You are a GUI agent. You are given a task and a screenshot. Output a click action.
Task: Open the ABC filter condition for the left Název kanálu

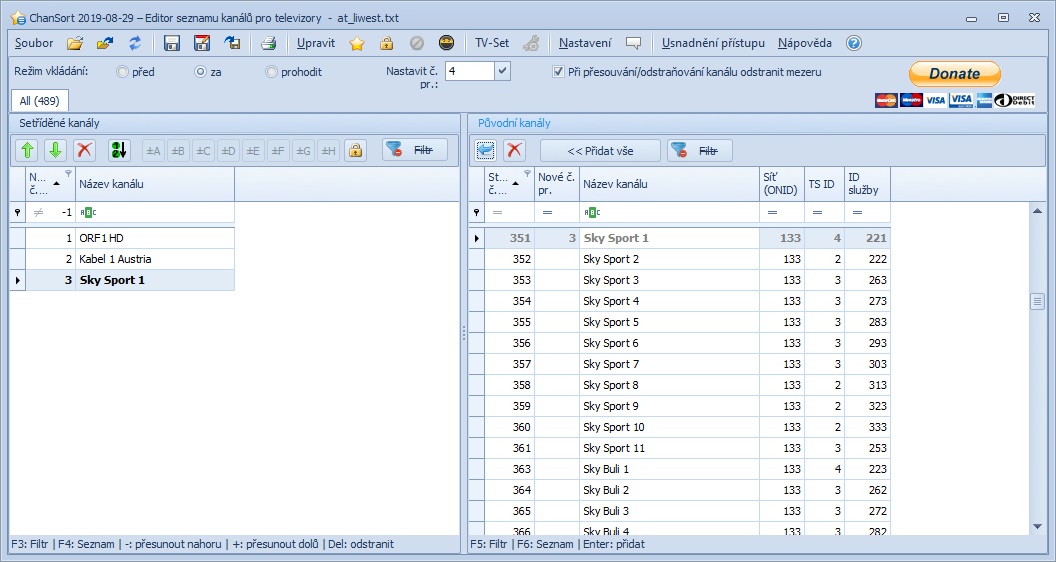[89, 212]
